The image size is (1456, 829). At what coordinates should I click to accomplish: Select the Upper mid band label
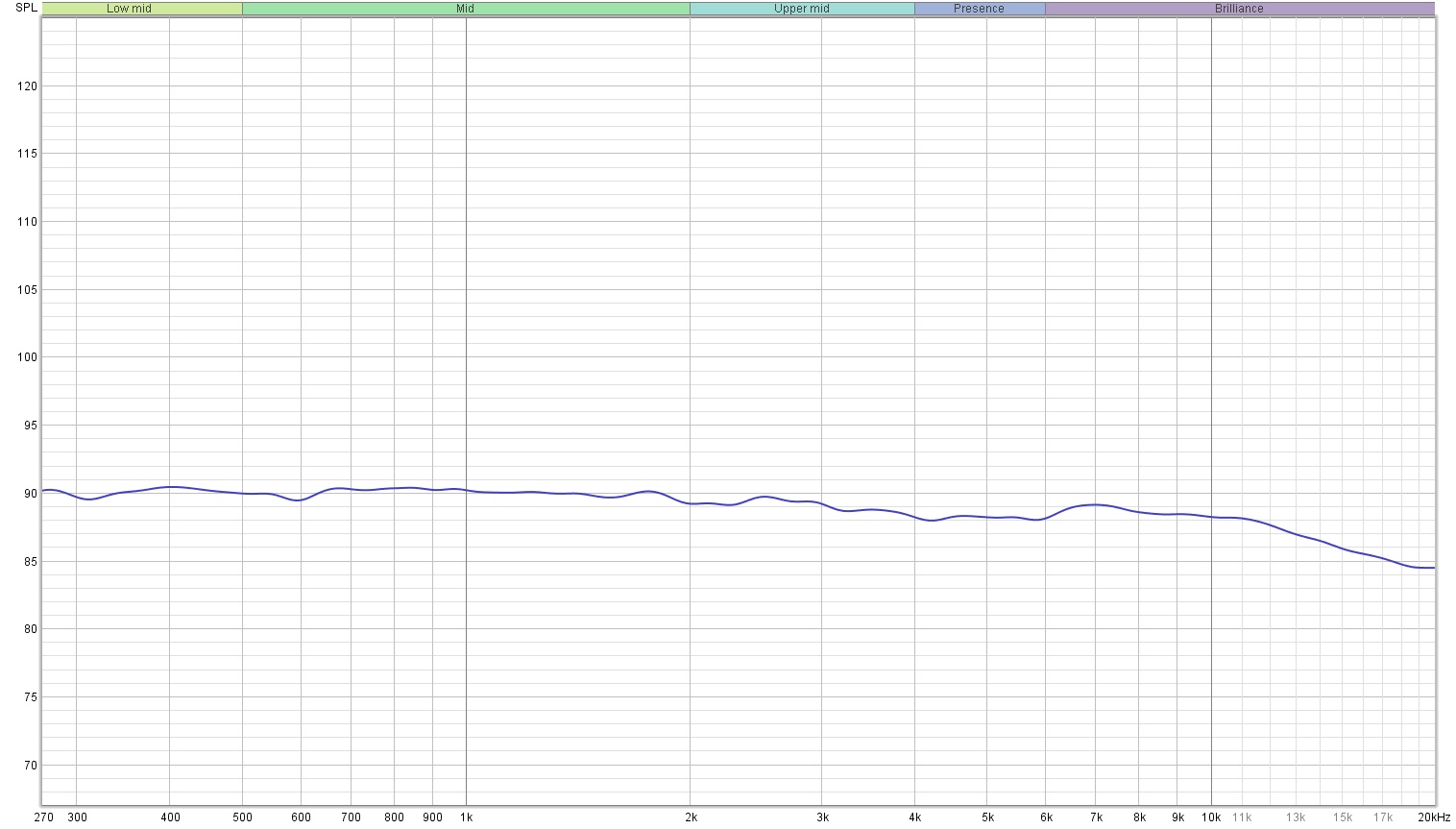802,9
